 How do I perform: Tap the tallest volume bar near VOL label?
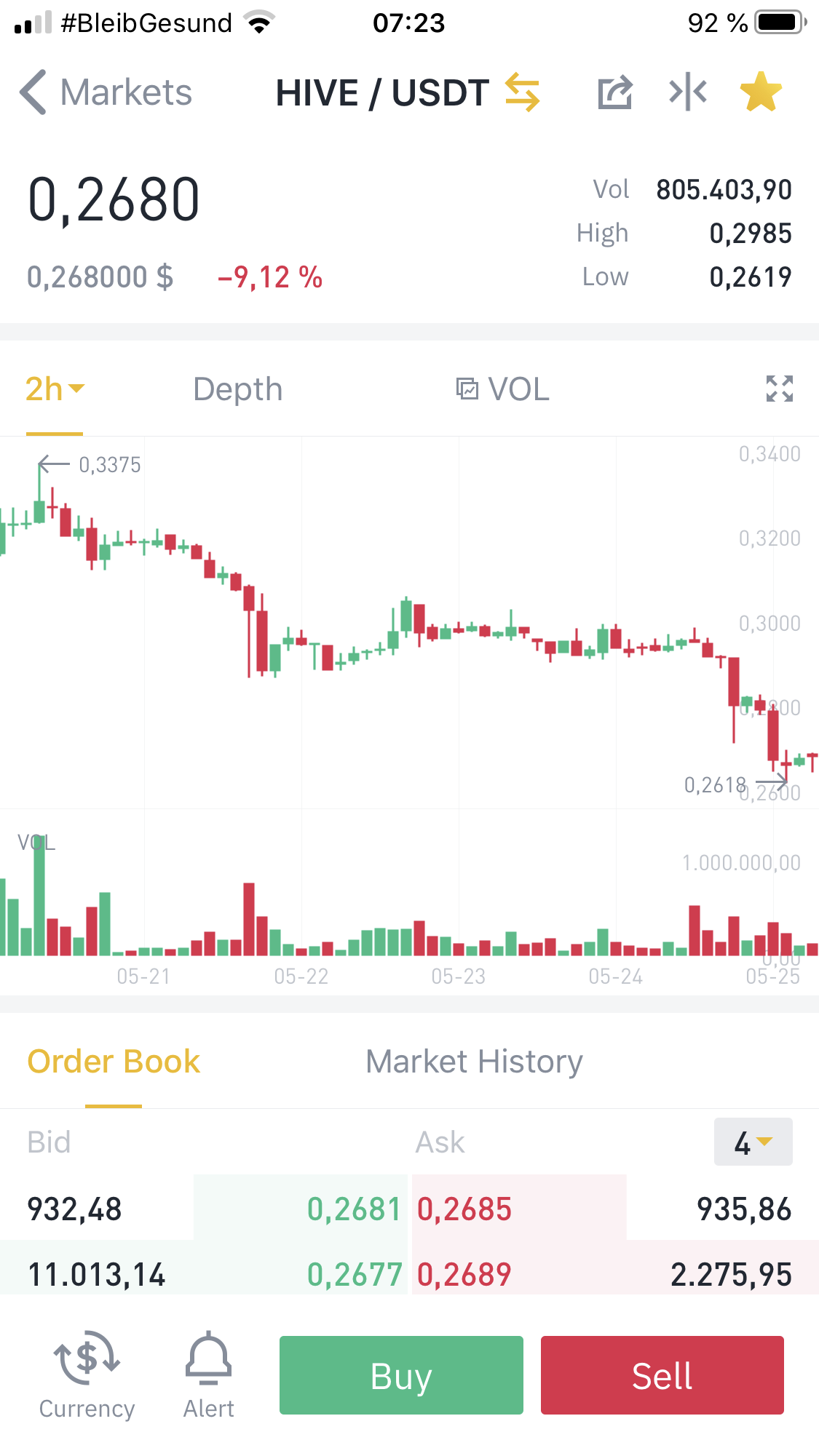tap(39, 896)
